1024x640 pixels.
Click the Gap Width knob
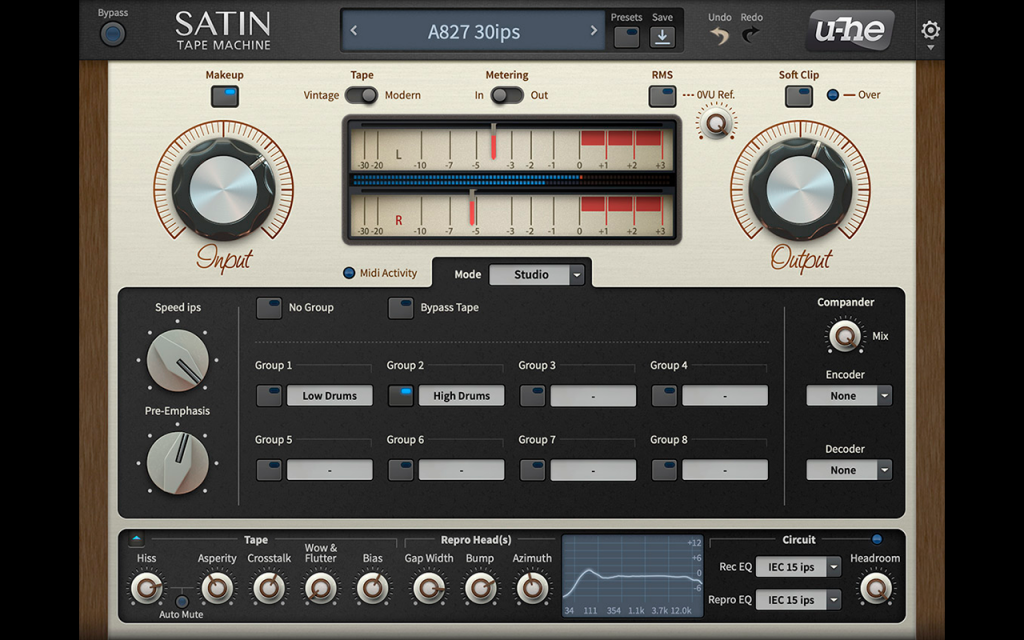pos(428,588)
